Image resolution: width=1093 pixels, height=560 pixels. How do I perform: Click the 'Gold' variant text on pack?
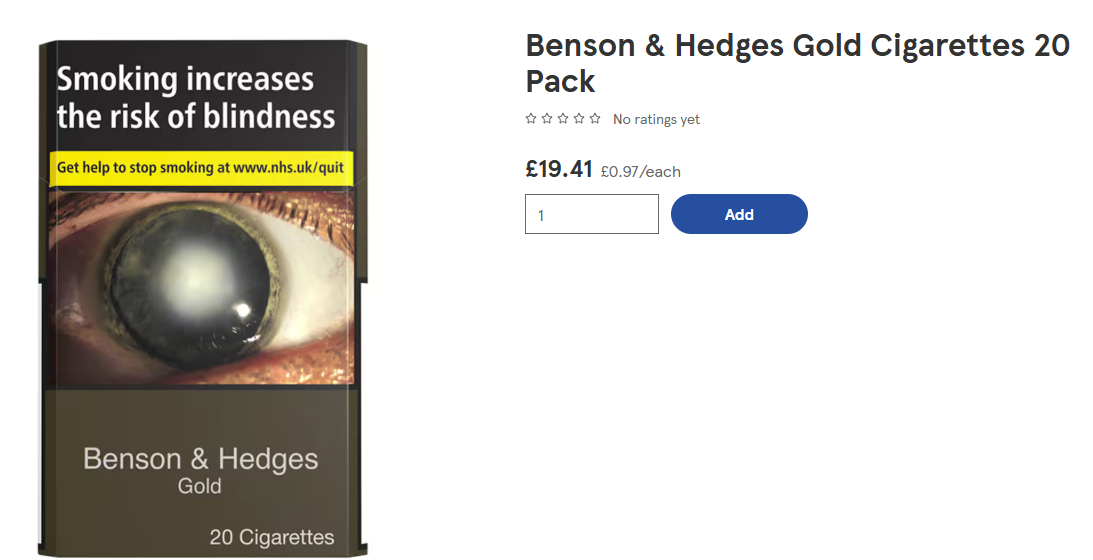click(x=199, y=486)
